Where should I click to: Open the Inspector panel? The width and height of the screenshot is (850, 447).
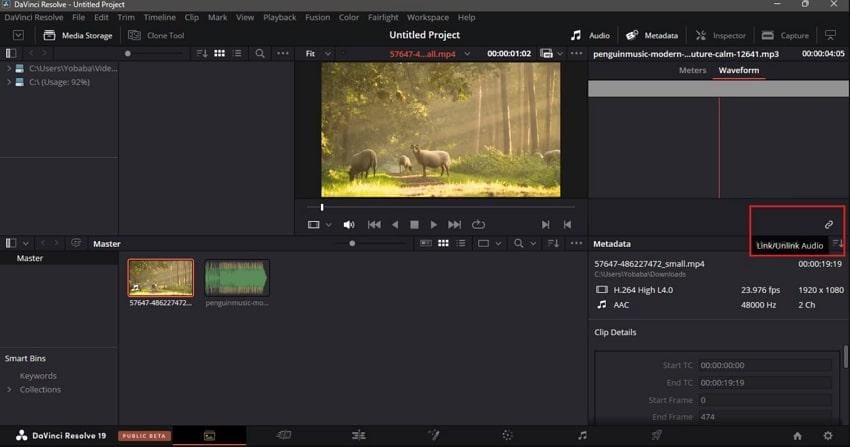[x=720, y=35]
